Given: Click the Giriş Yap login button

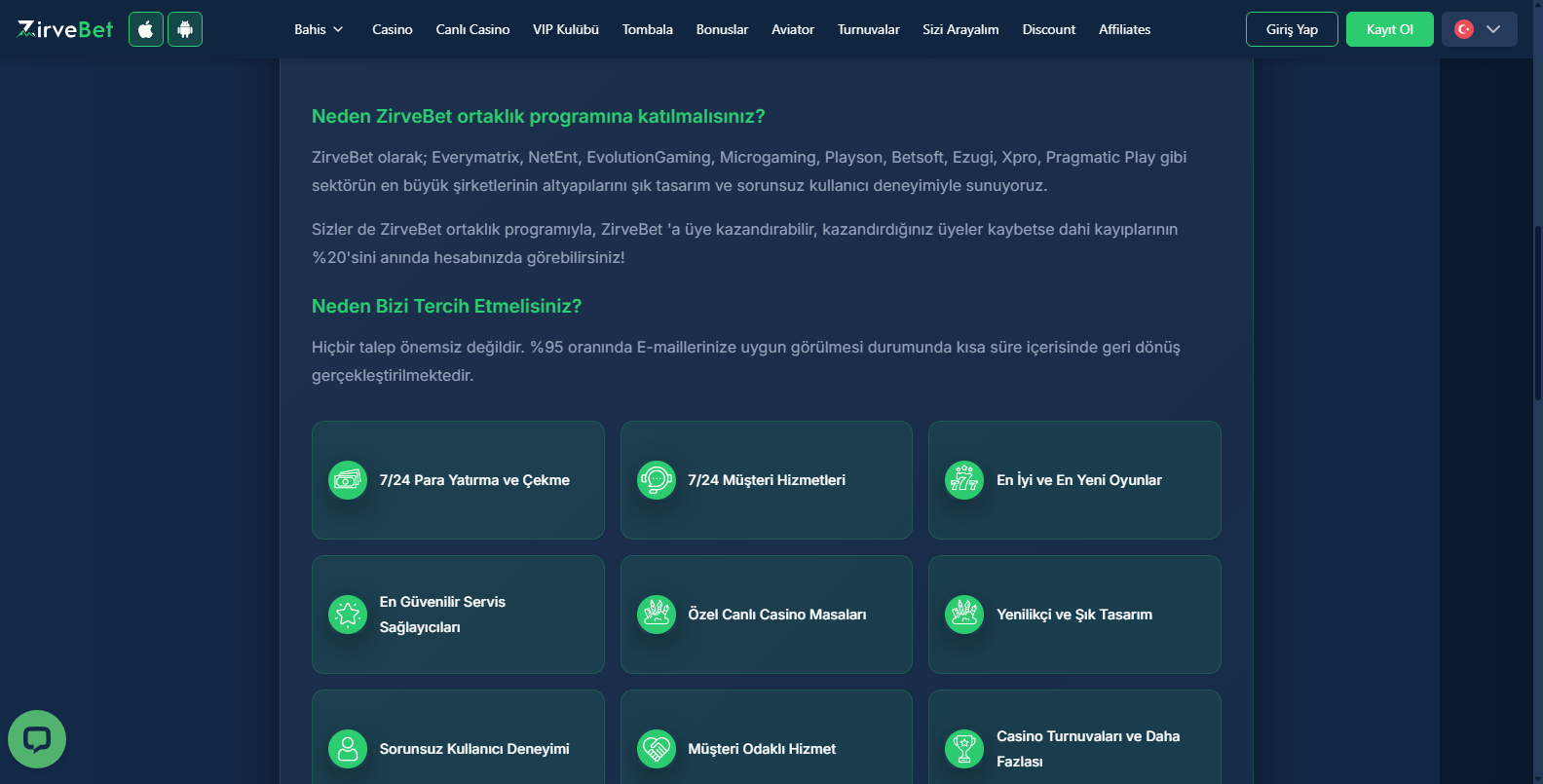Looking at the screenshot, I should (1292, 29).
